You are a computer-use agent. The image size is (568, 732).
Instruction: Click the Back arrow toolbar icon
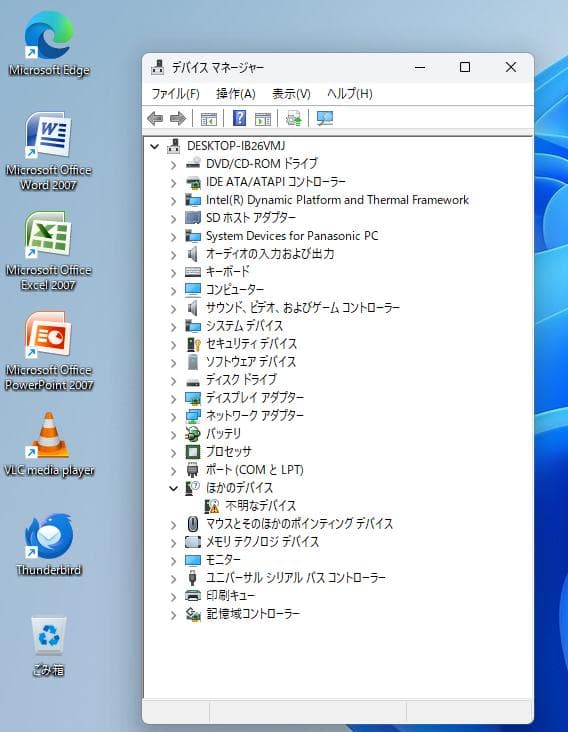155,119
